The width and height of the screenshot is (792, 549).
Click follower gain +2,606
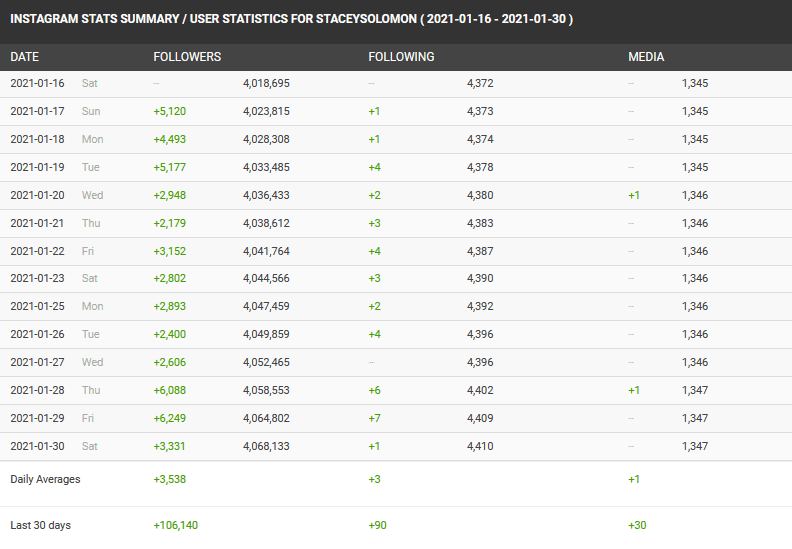170,362
